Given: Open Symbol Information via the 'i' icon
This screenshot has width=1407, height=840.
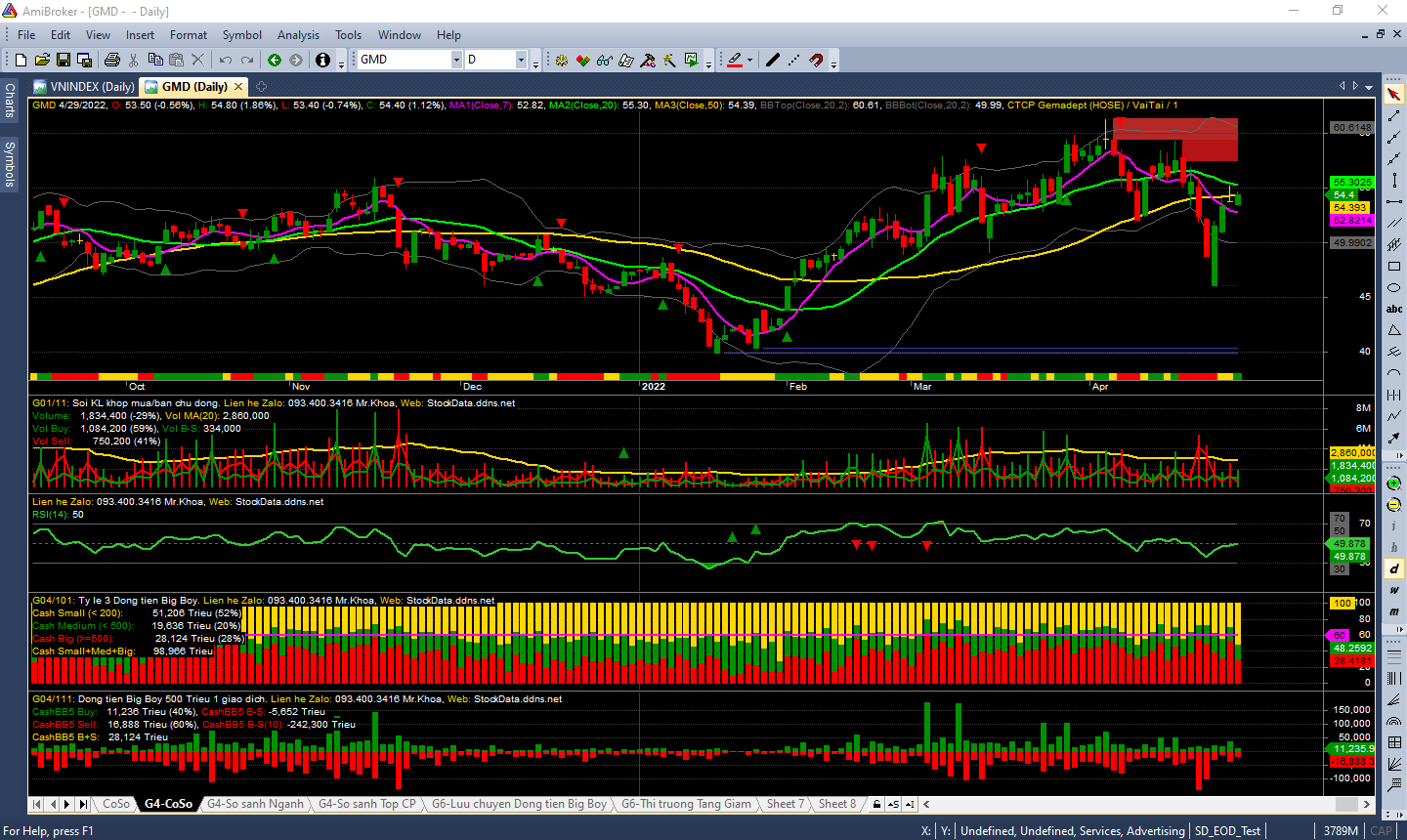Looking at the screenshot, I should (x=322, y=60).
